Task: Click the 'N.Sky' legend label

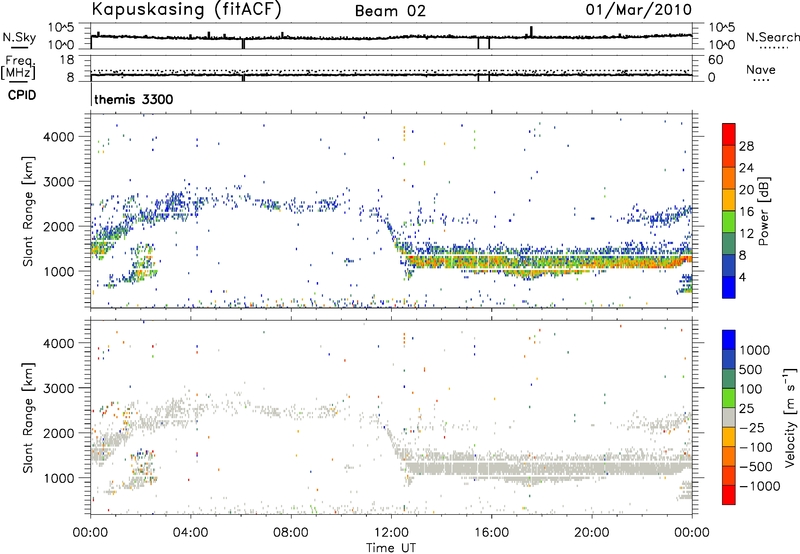Action: pos(19,37)
